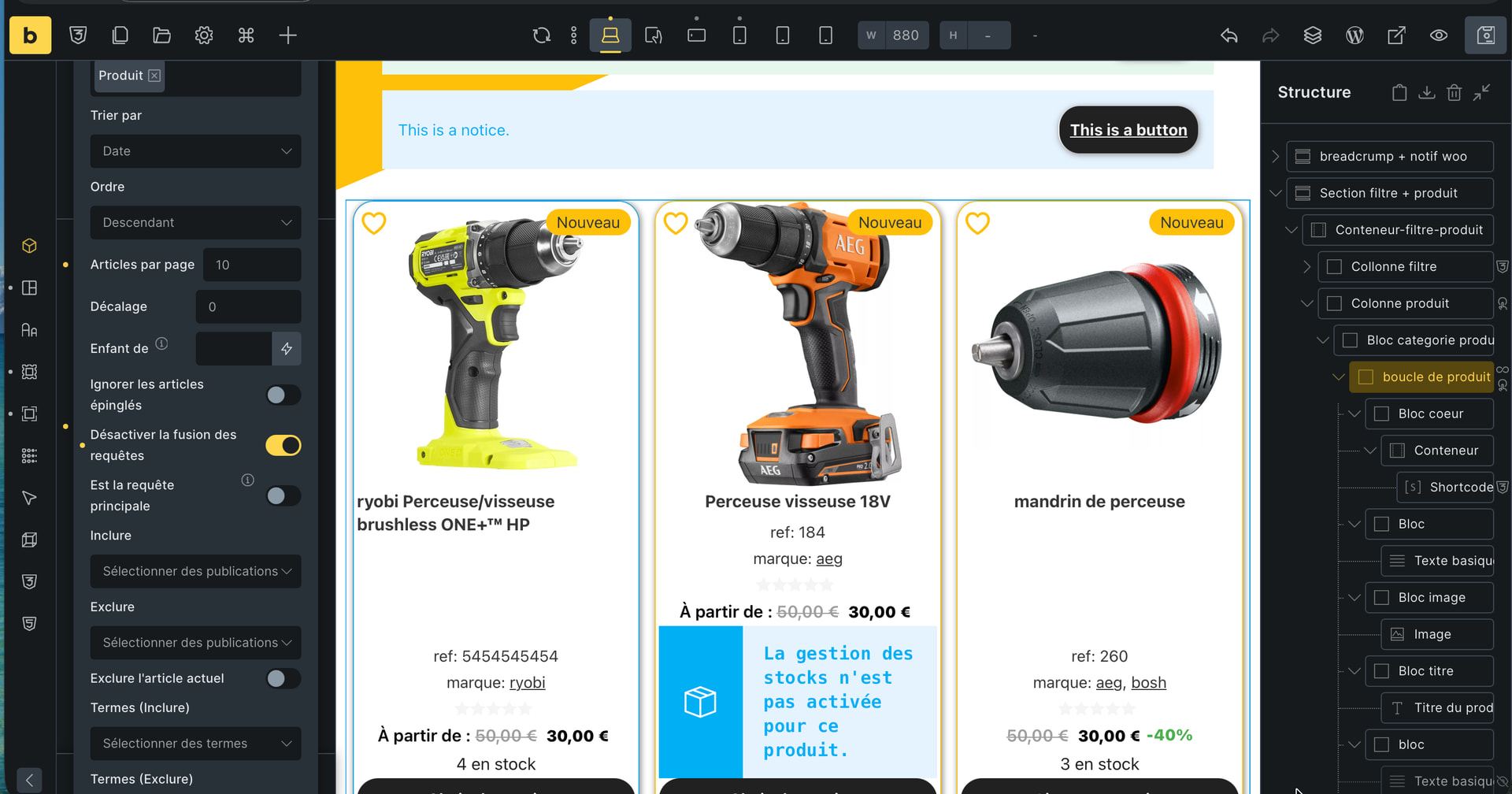Disable Désactiver la fusion des requêtes

point(283,445)
